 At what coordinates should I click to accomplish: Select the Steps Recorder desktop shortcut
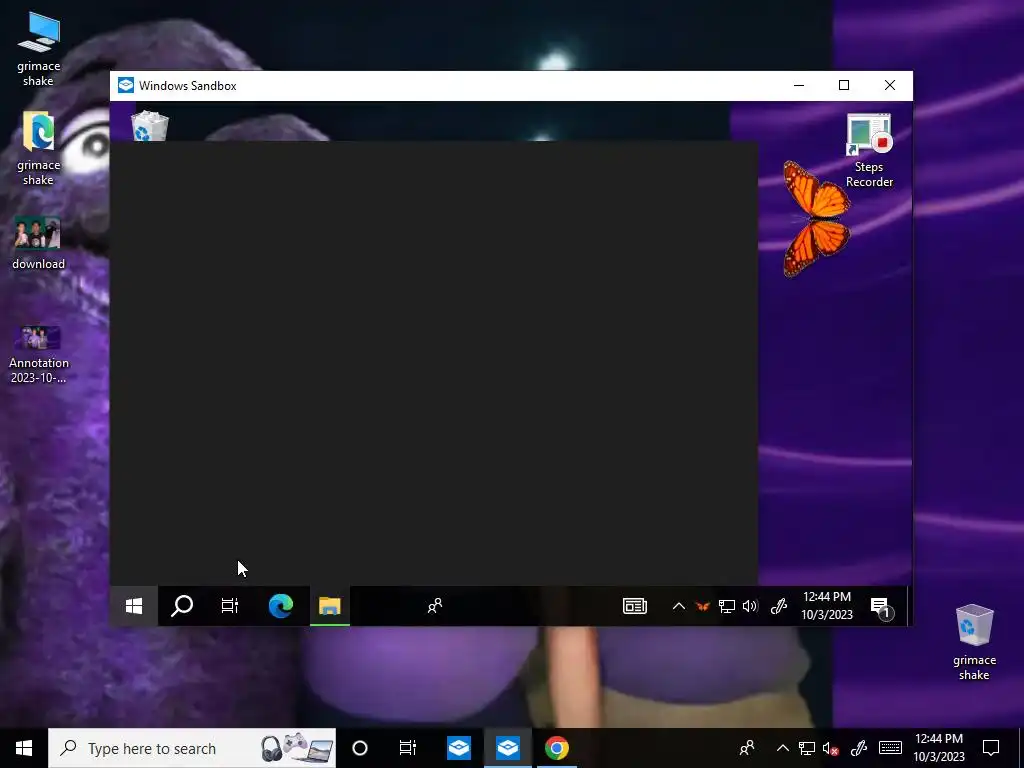coord(869,150)
